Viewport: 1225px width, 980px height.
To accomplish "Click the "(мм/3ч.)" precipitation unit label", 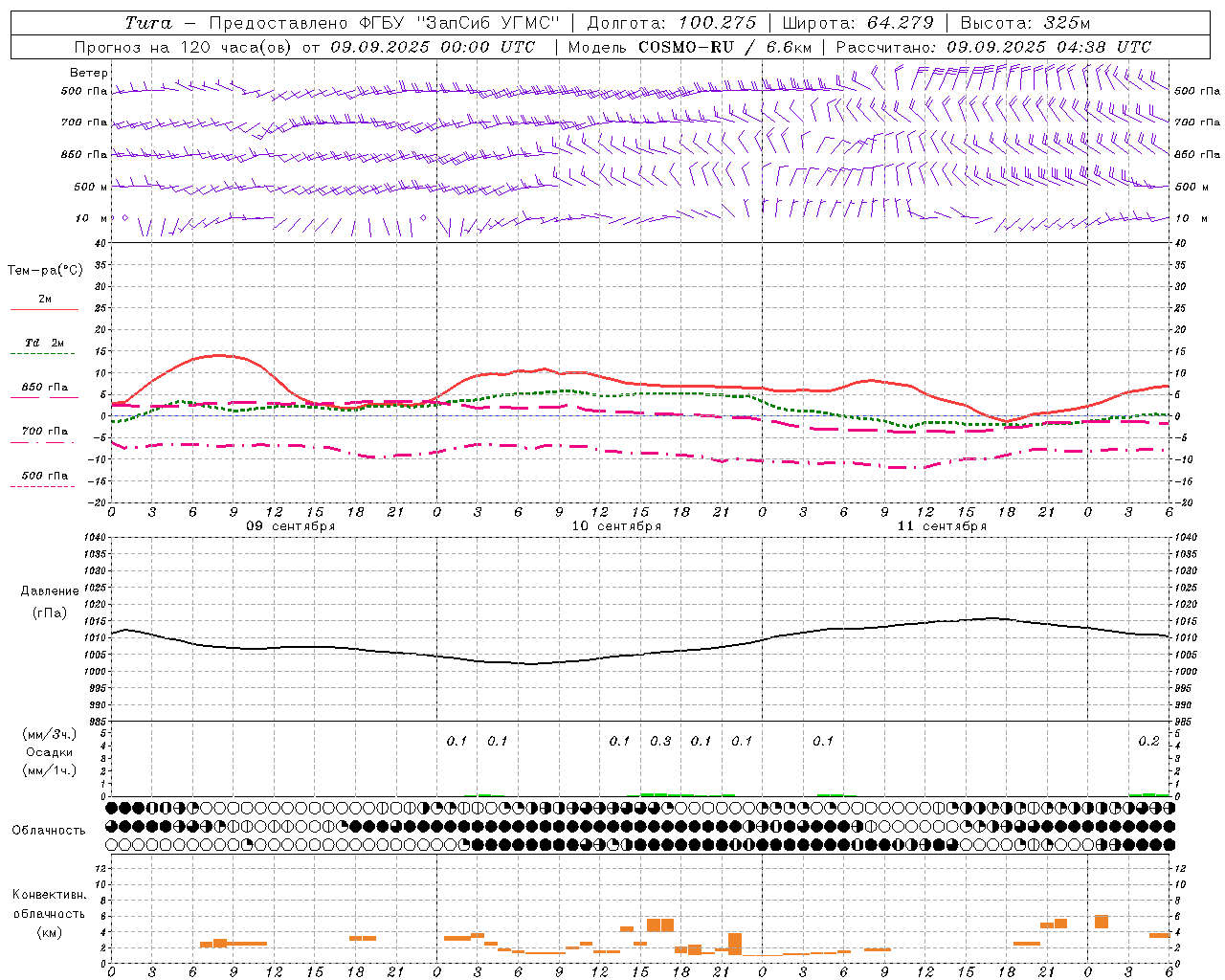I will [49, 734].
